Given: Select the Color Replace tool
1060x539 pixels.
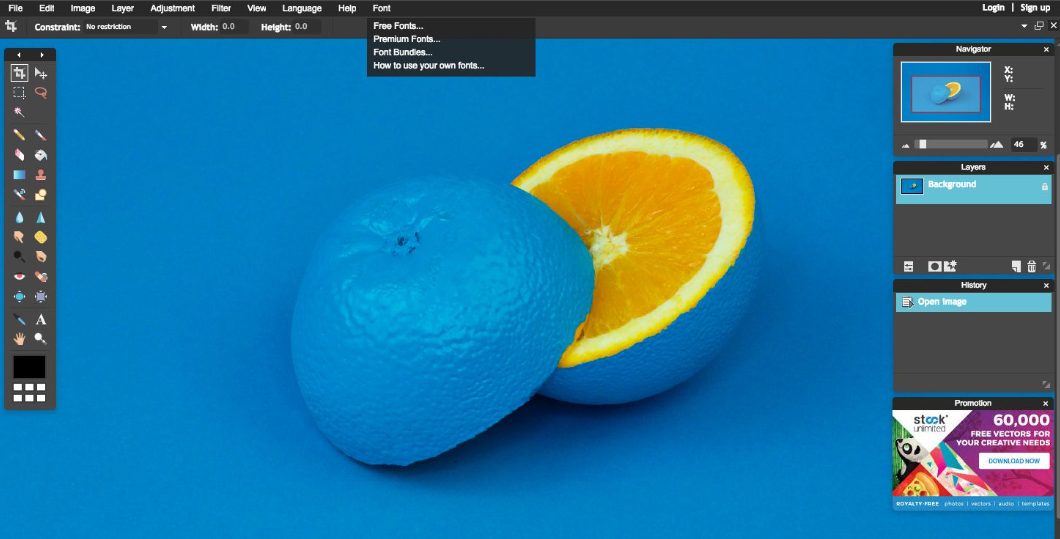Looking at the screenshot, I should [x=20, y=195].
